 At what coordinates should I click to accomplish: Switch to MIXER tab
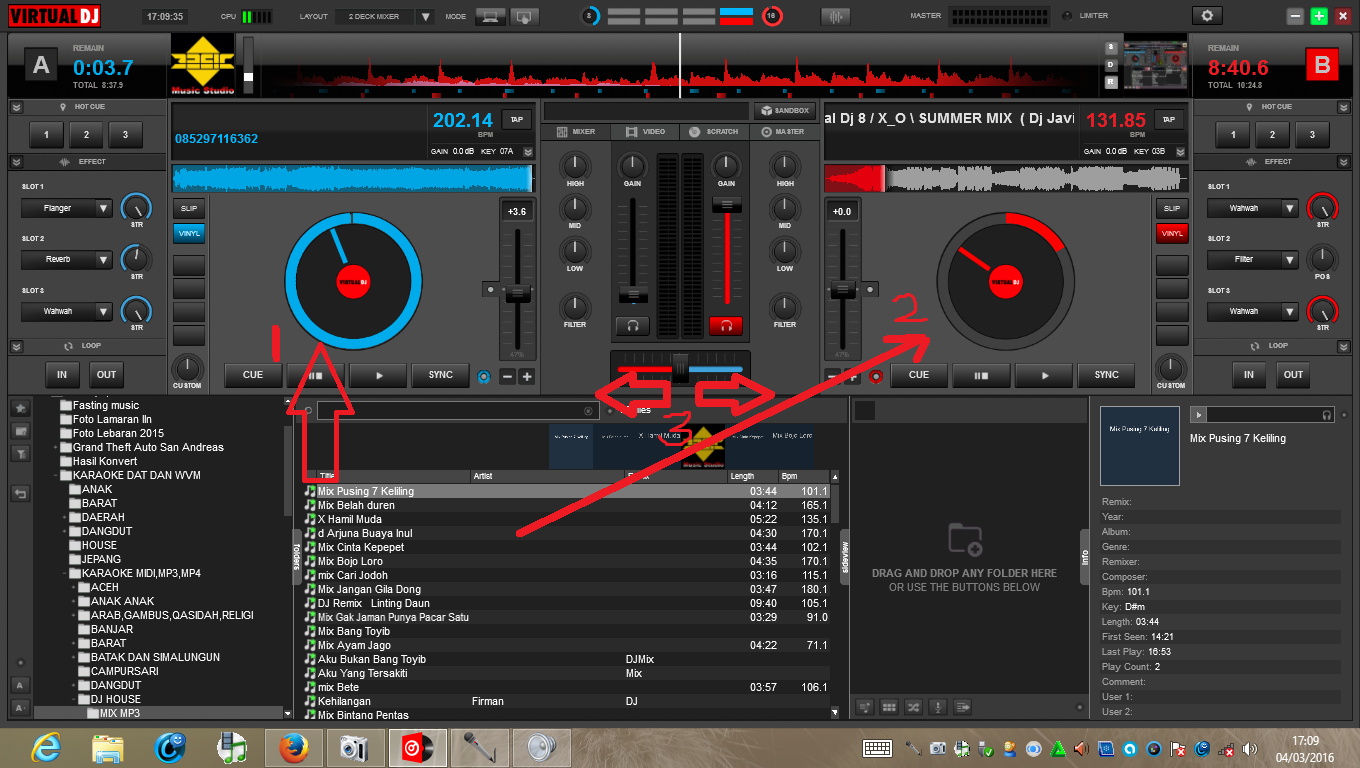(x=575, y=131)
